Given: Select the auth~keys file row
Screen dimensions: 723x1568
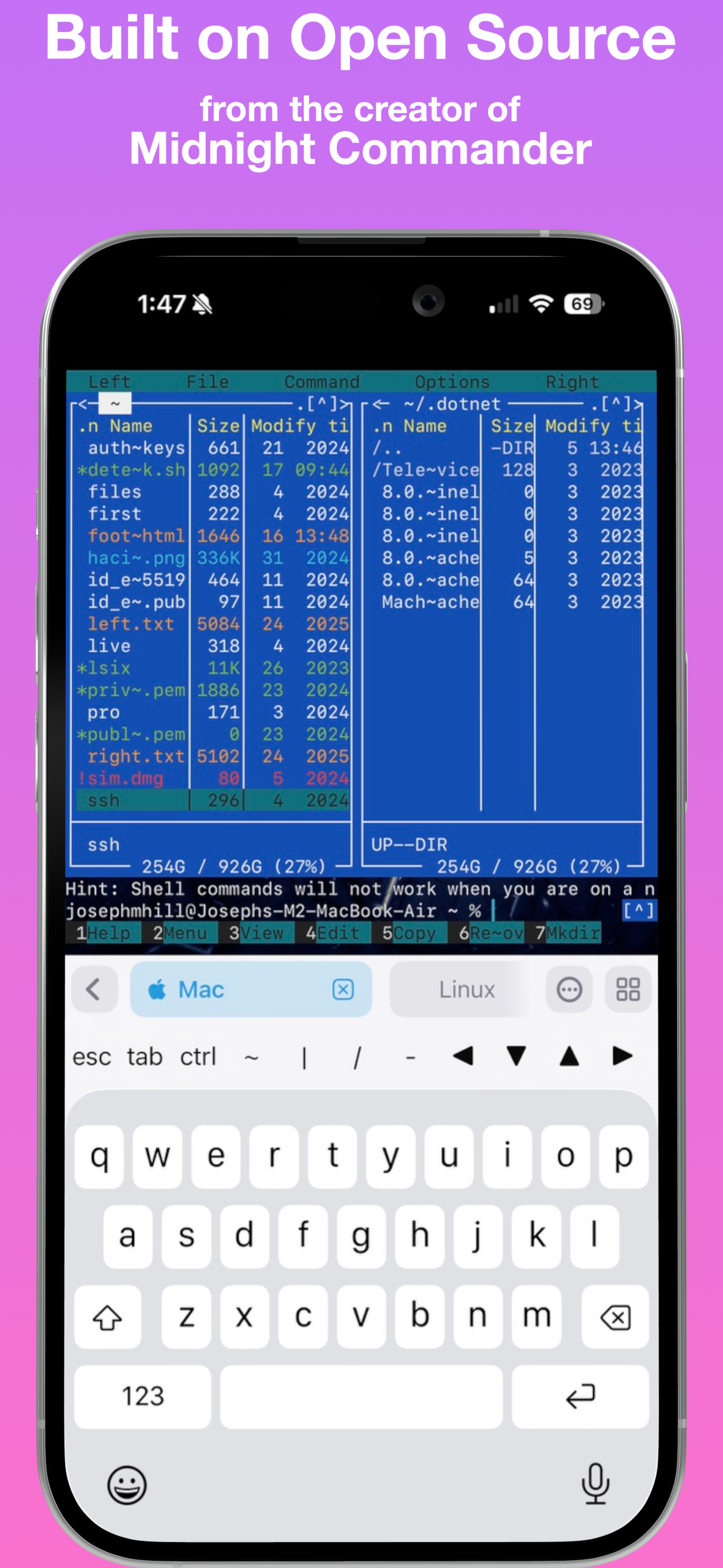Looking at the screenshot, I should [x=213, y=448].
